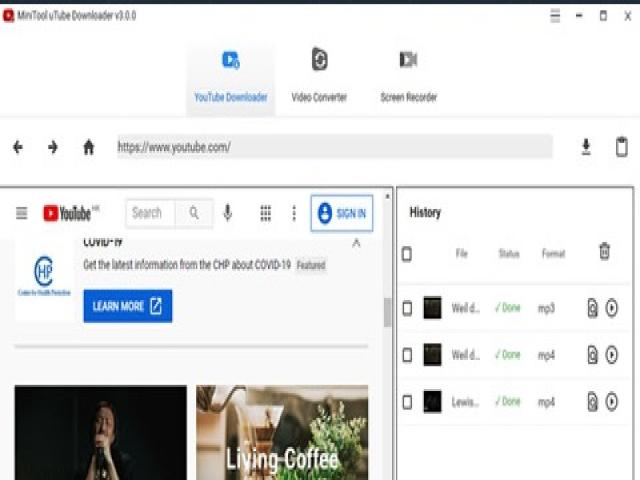This screenshot has width=640, height=480.
Task: Start voice search with microphone icon
Action: point(228,213)
